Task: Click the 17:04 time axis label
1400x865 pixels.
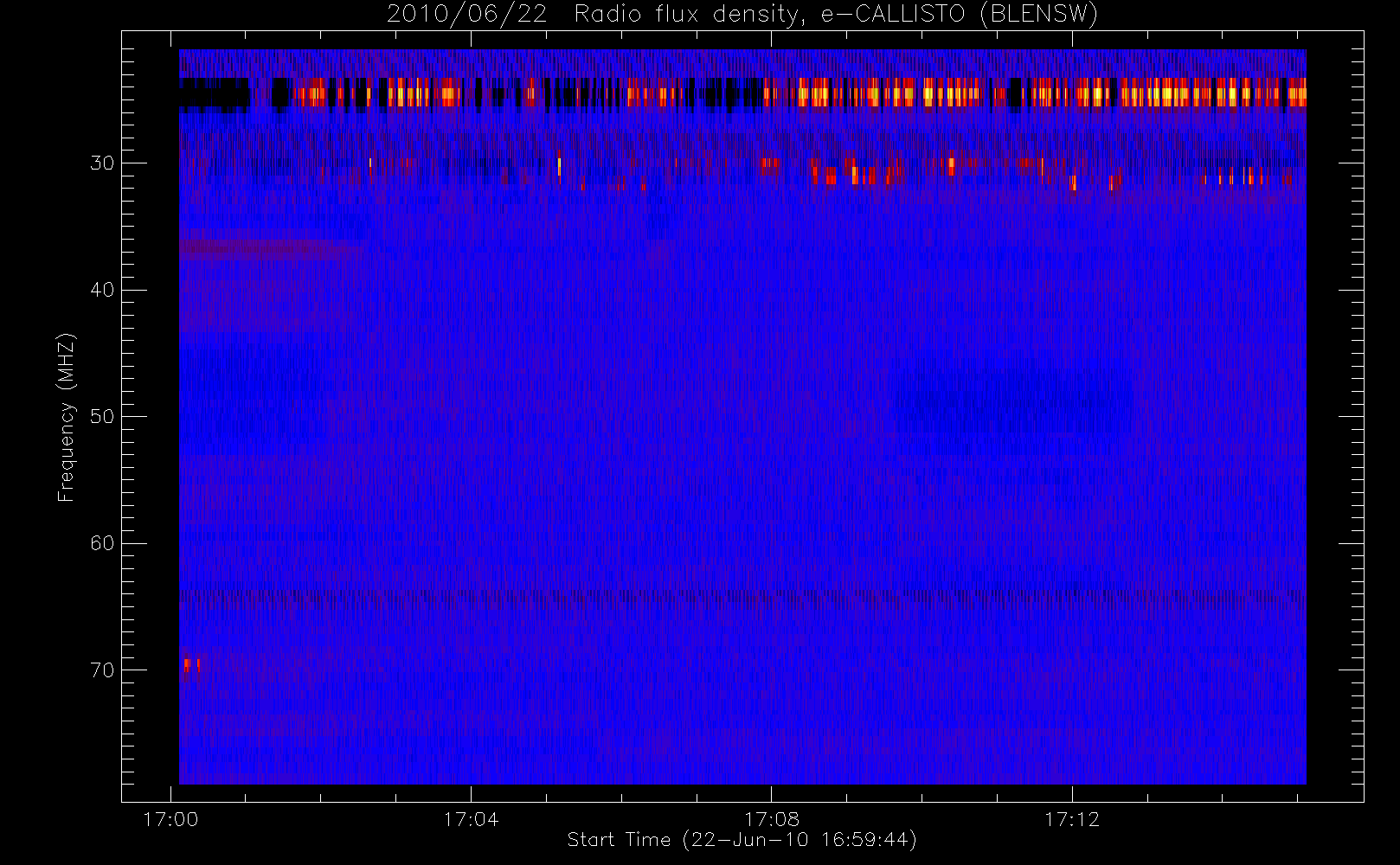Action: pyautogui.click(x=471, y=819)
